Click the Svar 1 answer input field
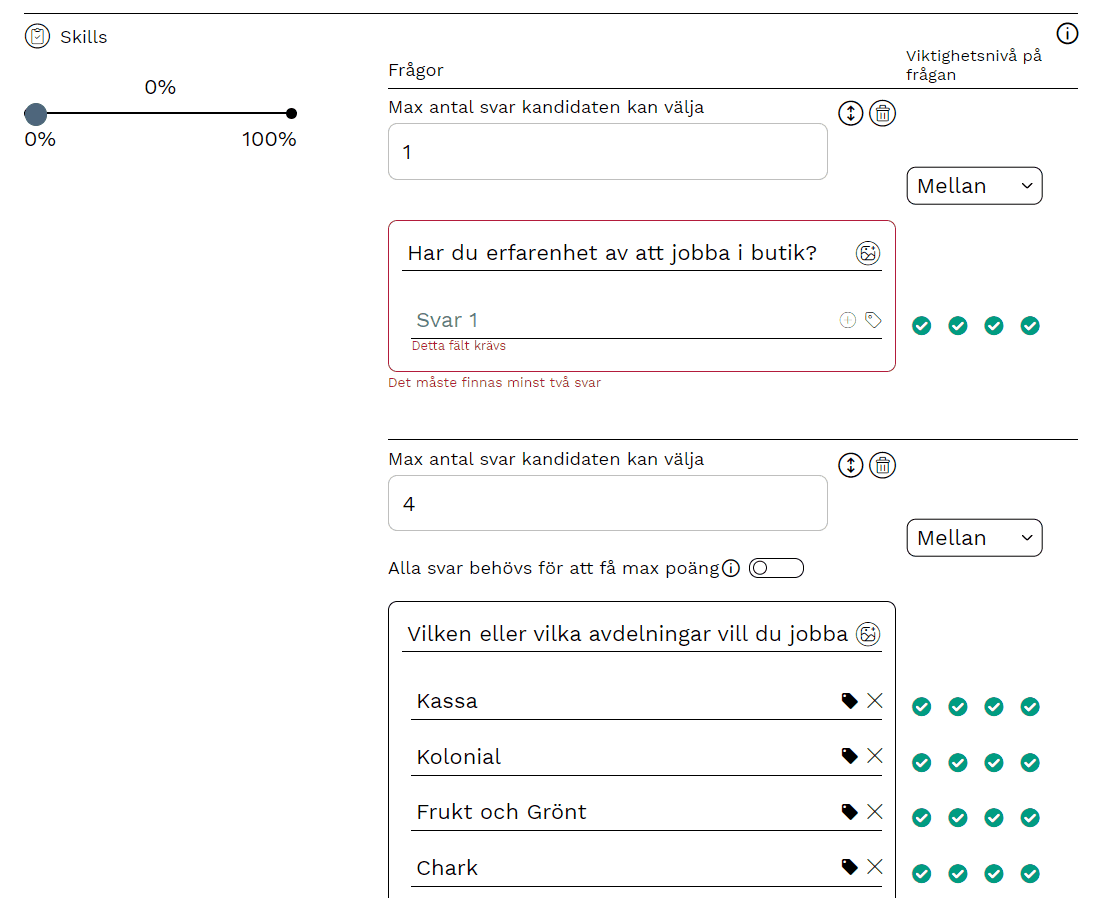The width and height of the screenshot is (1105, 898). [620, 320]
